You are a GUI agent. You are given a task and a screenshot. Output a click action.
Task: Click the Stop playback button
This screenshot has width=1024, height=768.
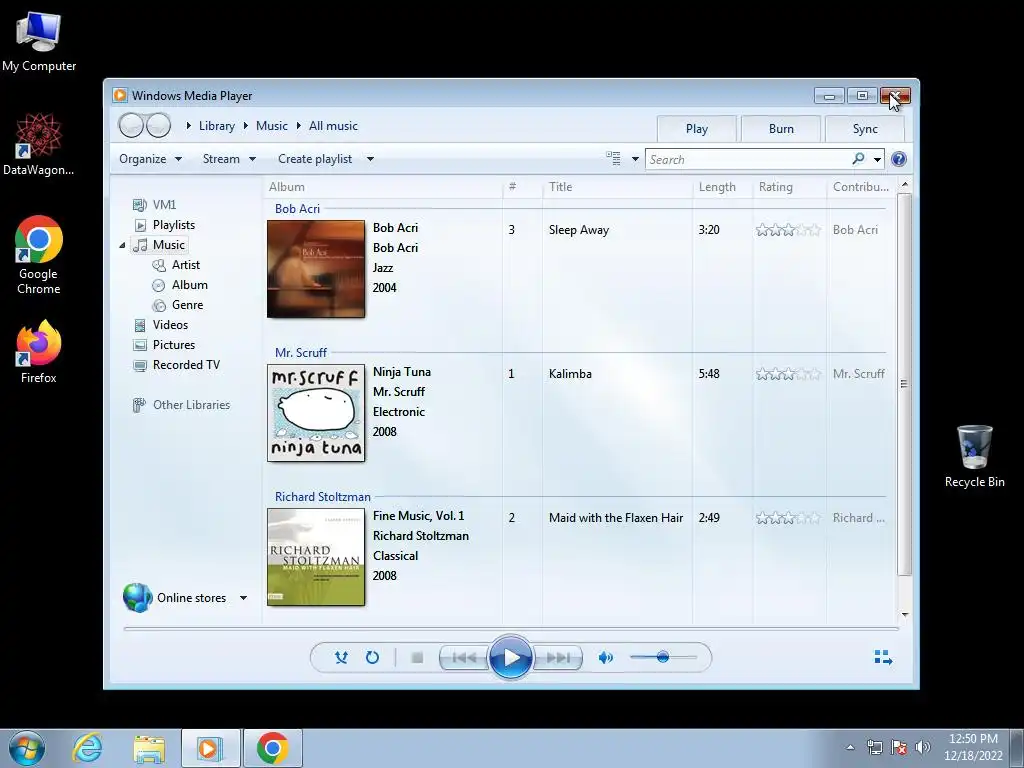point(417,658)
